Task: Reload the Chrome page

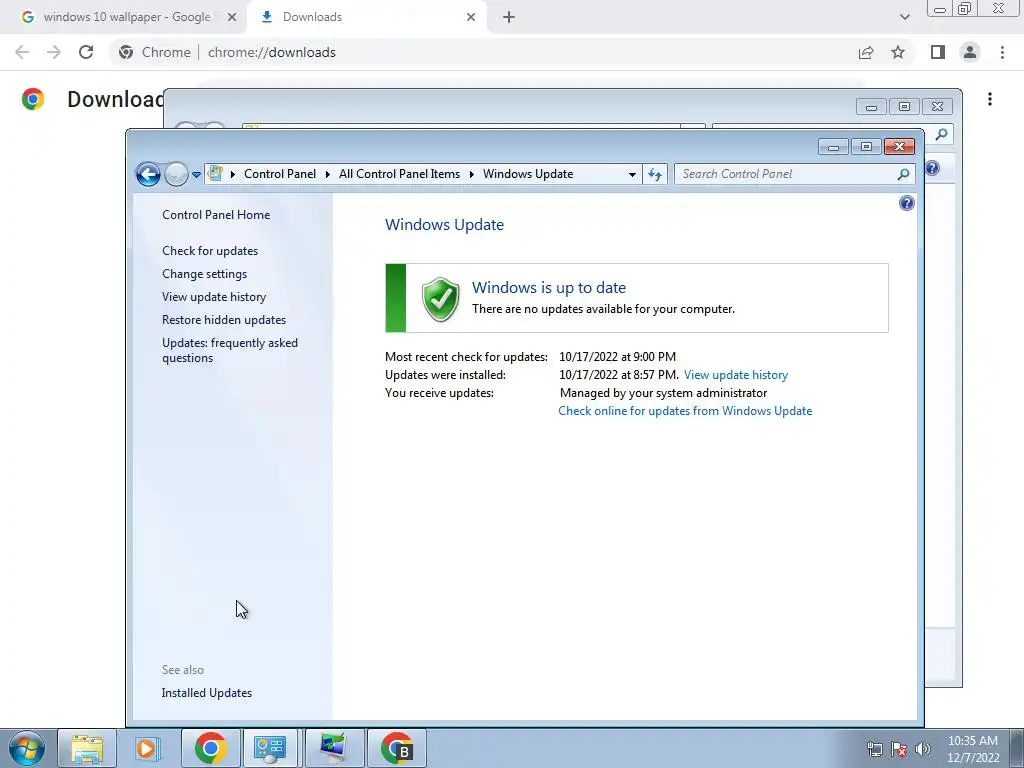Action: (x=86, y=52)
